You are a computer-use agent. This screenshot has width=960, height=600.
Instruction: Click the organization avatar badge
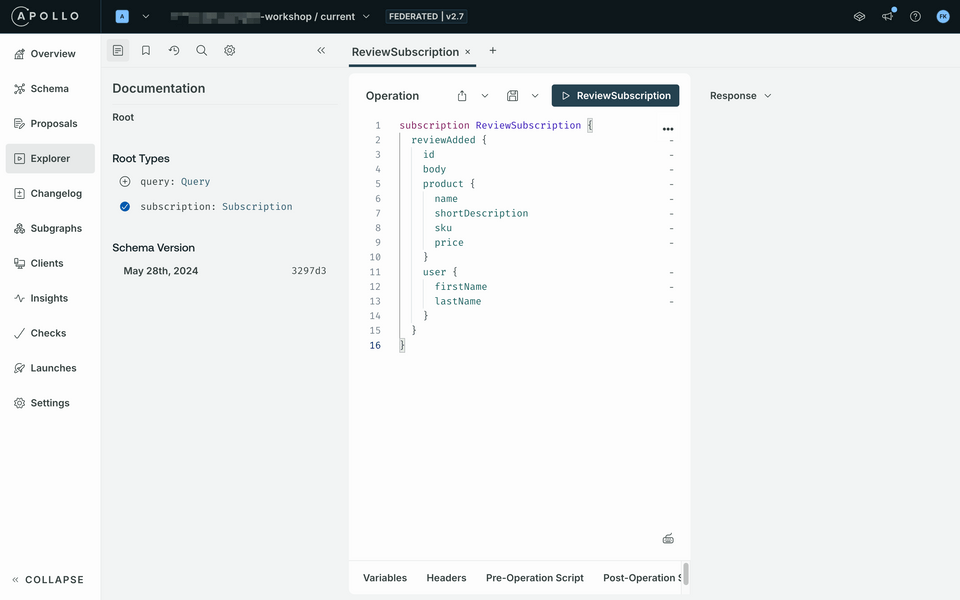coord(122,17)
